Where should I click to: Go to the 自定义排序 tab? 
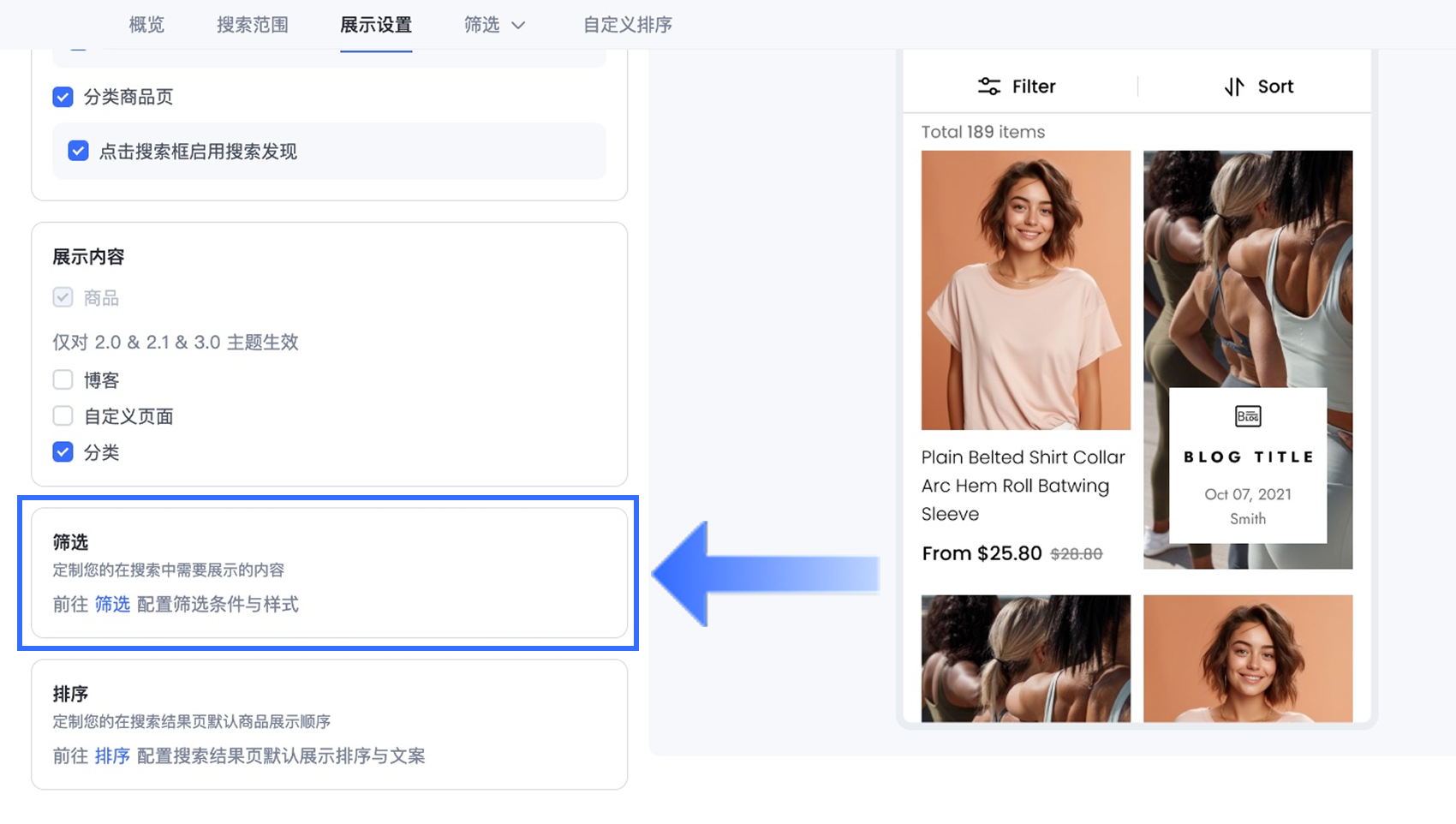click(x=628, y=25)
